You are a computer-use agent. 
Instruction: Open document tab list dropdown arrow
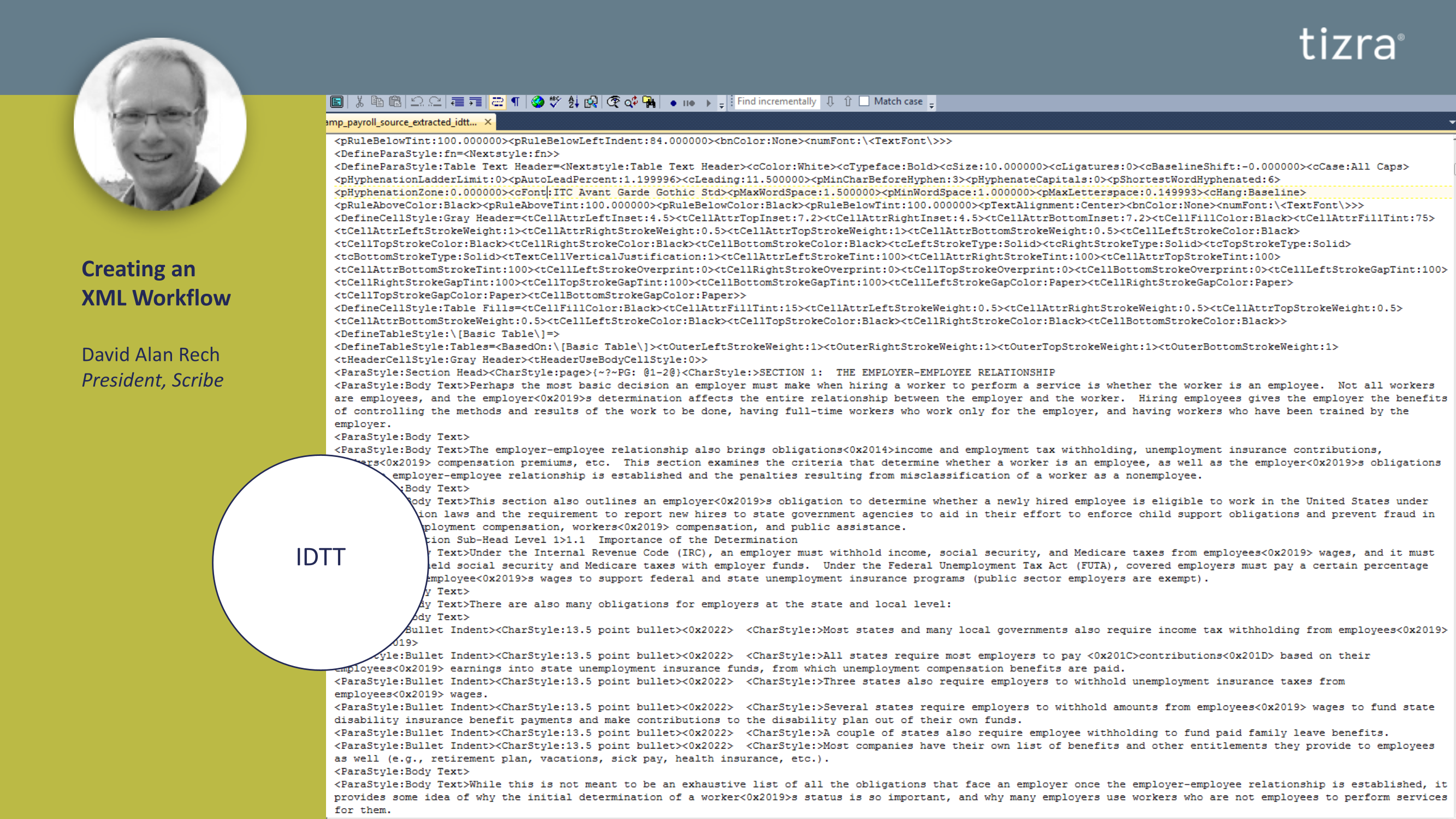point(1452,122)
